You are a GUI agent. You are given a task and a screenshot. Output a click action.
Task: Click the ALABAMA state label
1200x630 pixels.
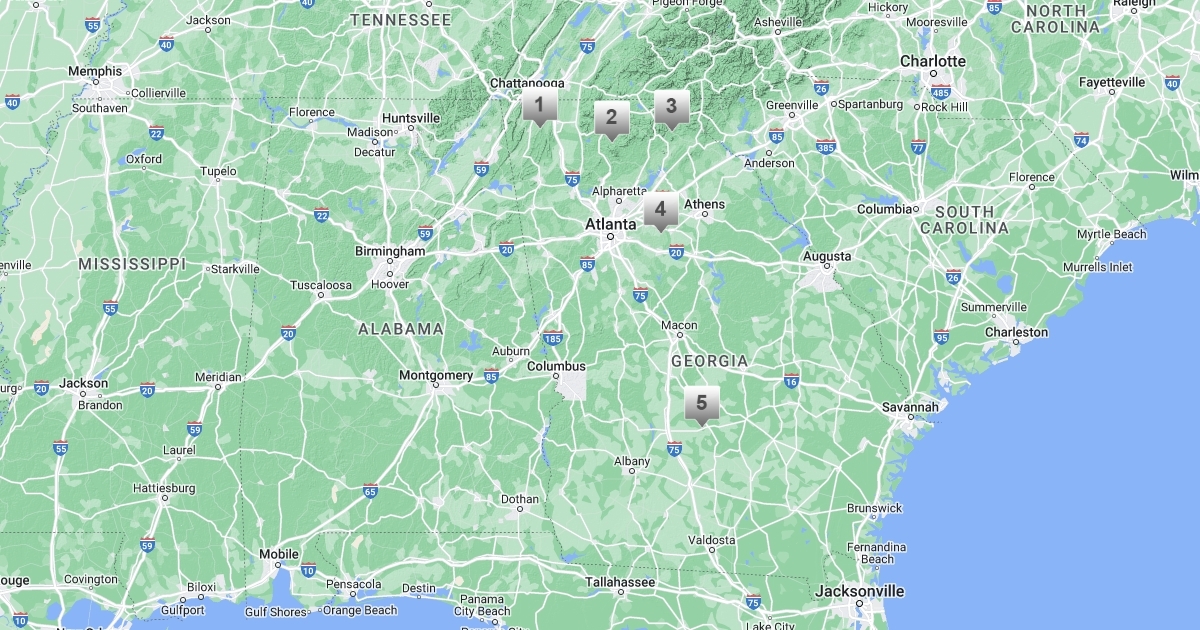click(x=400, y=329)
